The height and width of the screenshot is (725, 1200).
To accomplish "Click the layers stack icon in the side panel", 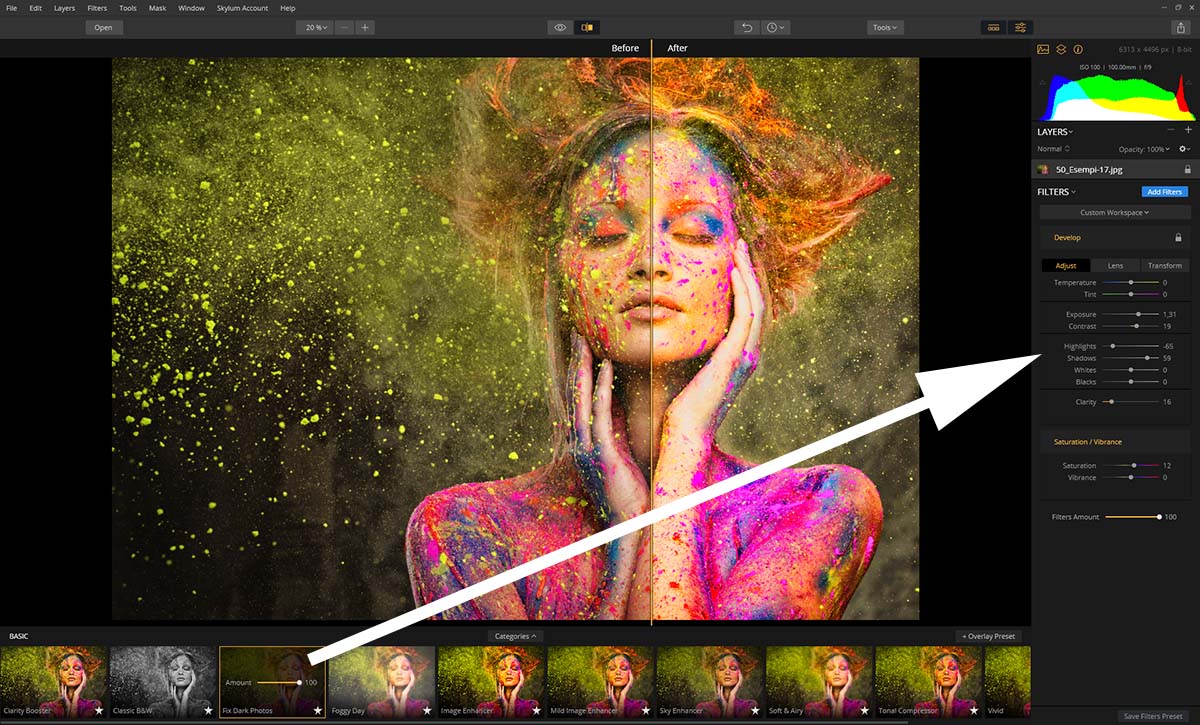I will [1061, 49].
